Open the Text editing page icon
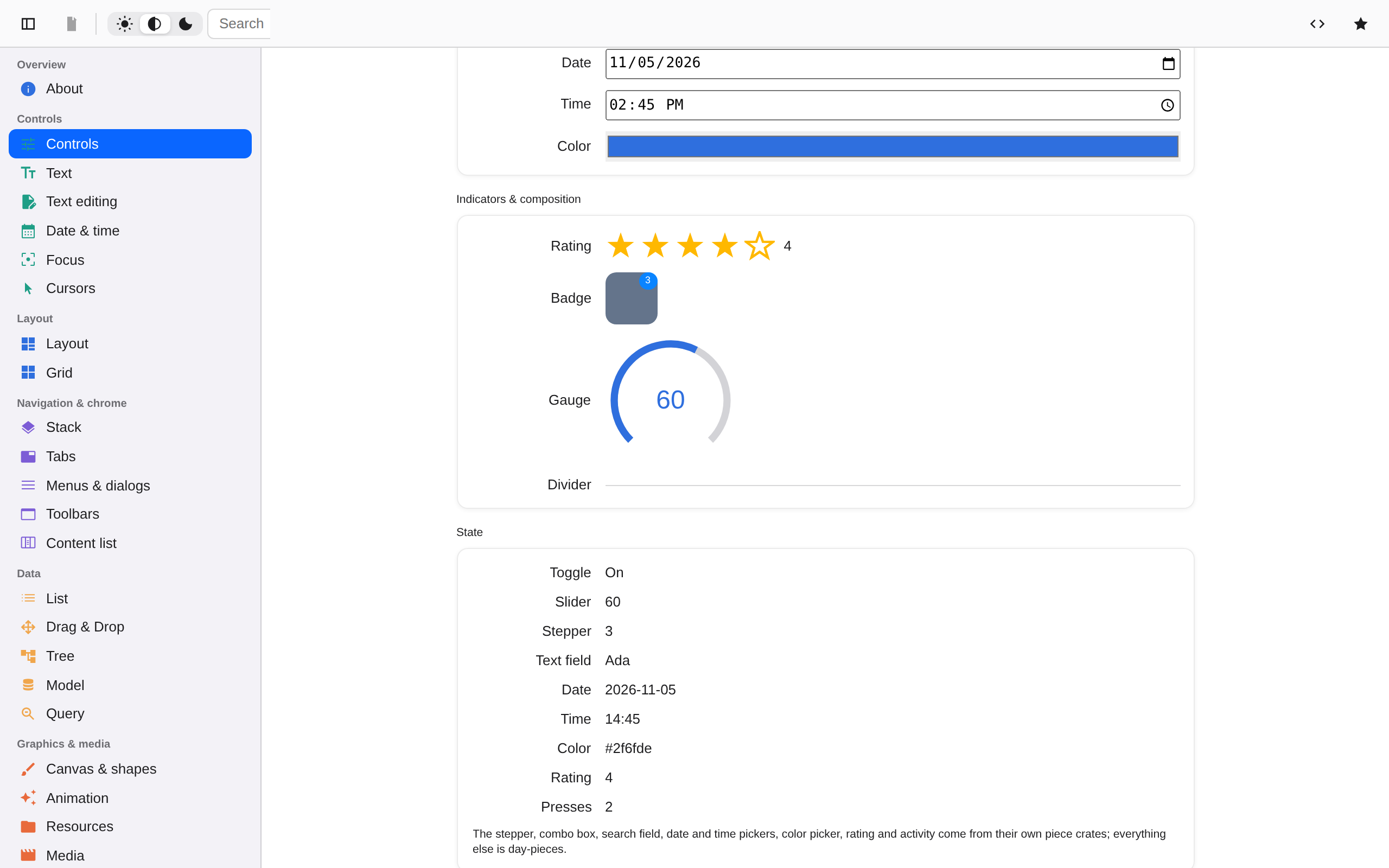This screenshot has height=868, width=1389. [28, 201]
